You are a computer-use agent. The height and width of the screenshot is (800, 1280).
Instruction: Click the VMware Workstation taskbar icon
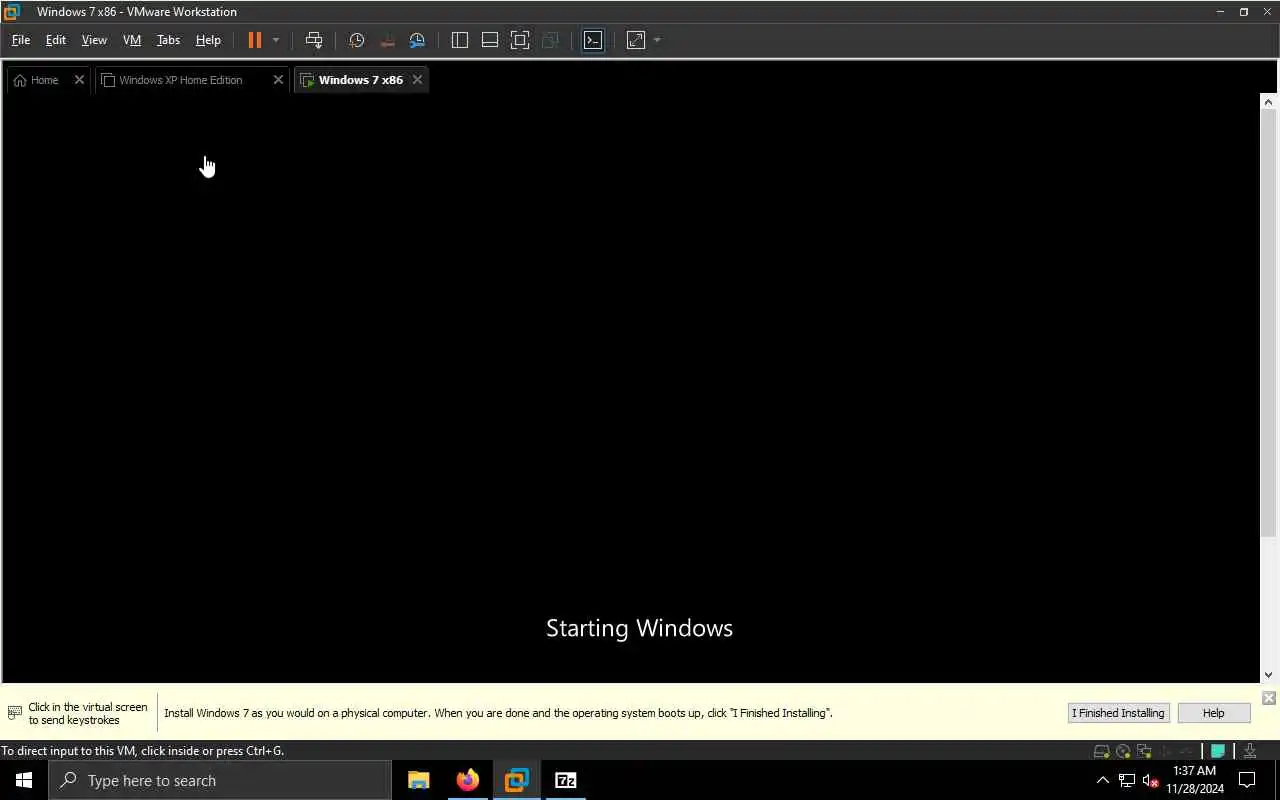point(516,780)
